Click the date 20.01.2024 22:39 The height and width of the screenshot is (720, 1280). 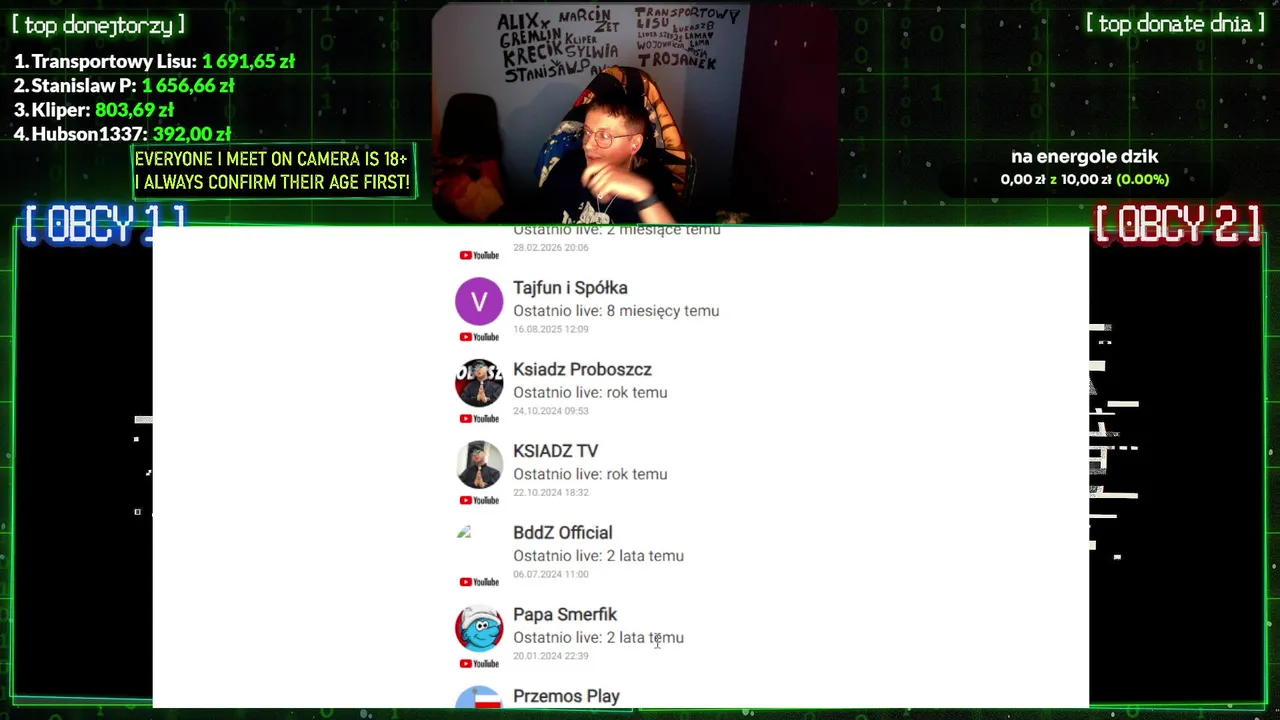tap(551, 656)
